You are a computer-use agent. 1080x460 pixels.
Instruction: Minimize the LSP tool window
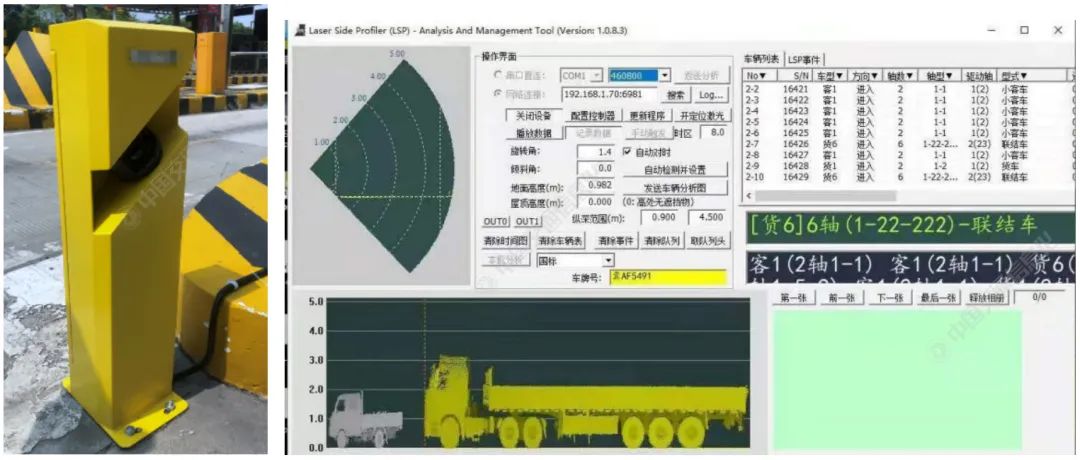[990, 30]
